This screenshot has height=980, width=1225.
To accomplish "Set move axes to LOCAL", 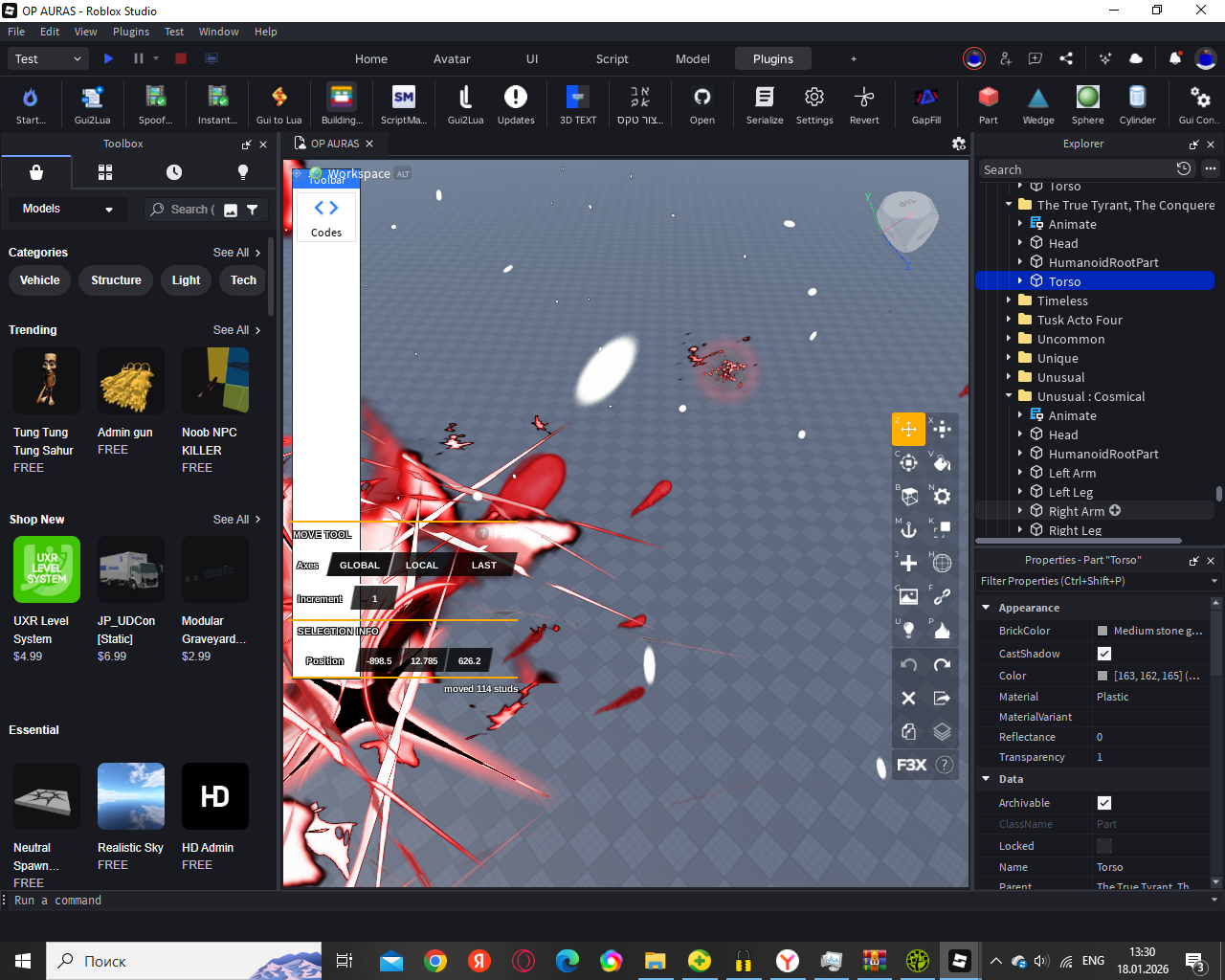I will (421, 565).
